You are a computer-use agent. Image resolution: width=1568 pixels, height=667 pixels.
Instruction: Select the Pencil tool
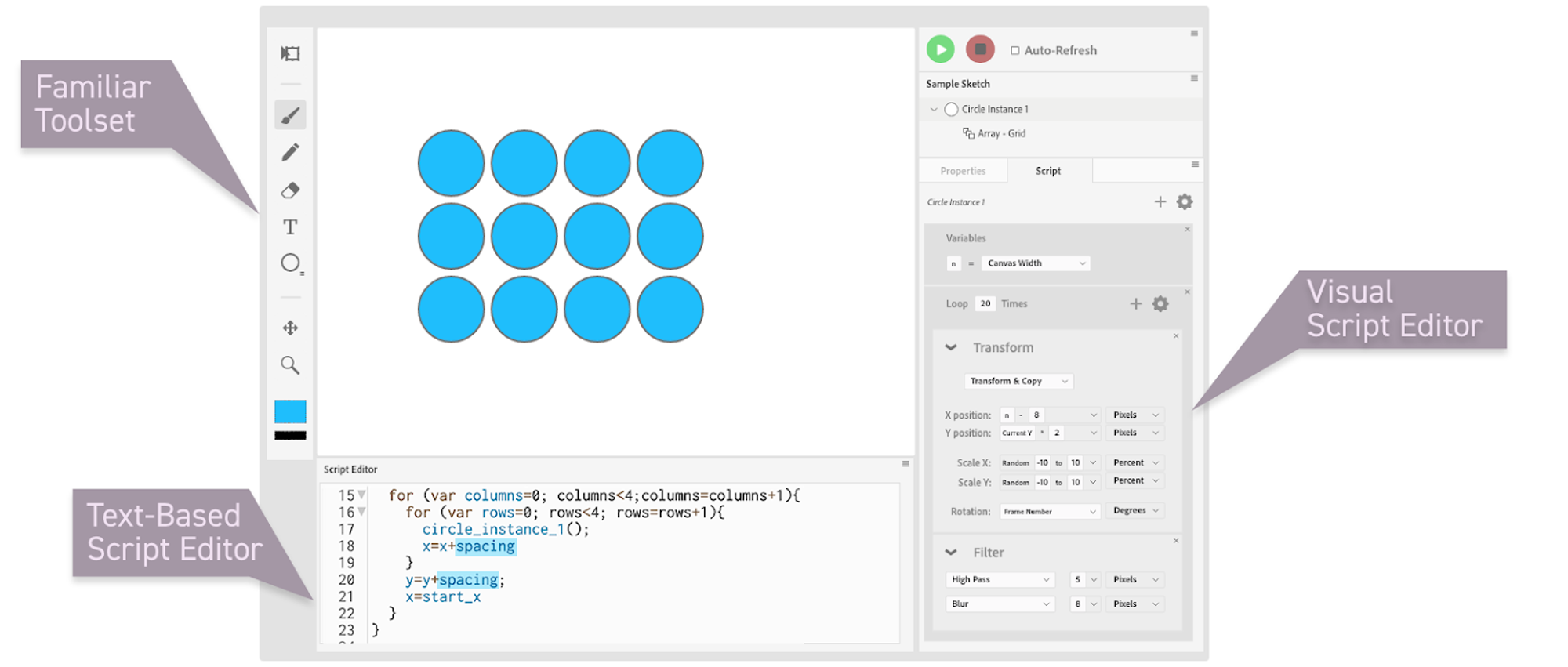[x=290, y=152]
